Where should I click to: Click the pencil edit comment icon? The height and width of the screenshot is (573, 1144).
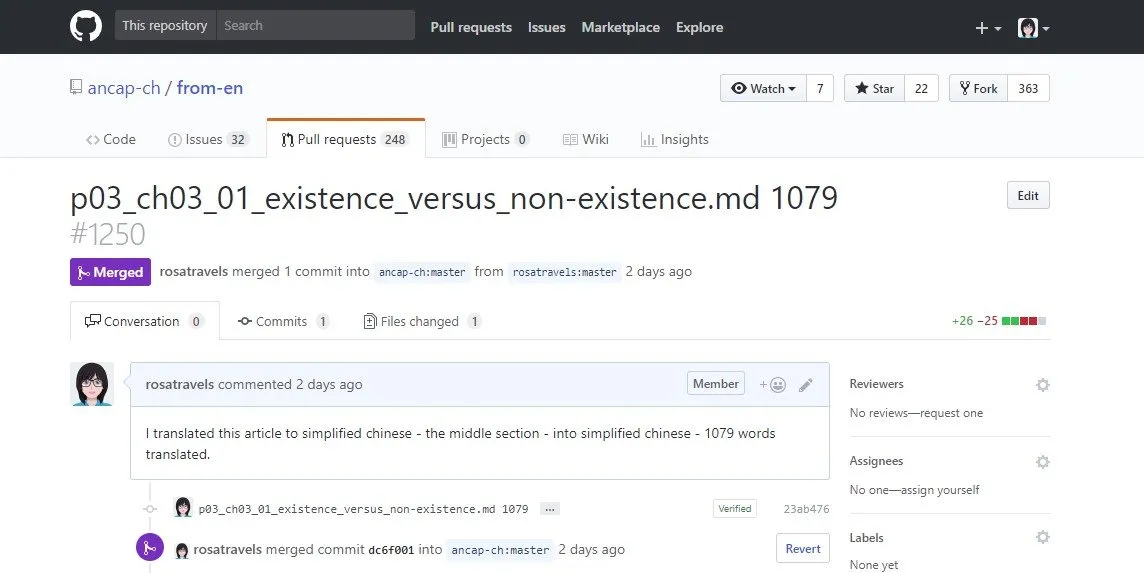tap(806, 385)
